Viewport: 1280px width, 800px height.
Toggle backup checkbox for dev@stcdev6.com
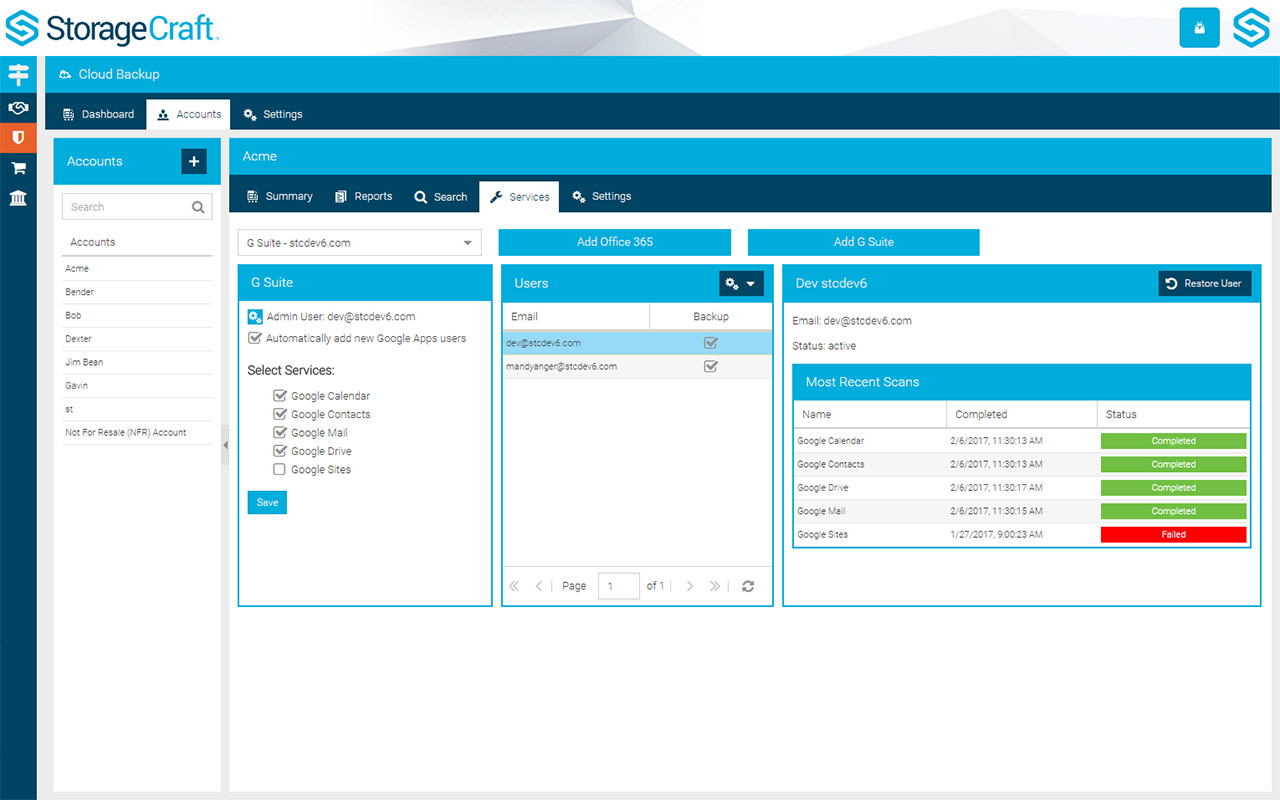point(711,343)
